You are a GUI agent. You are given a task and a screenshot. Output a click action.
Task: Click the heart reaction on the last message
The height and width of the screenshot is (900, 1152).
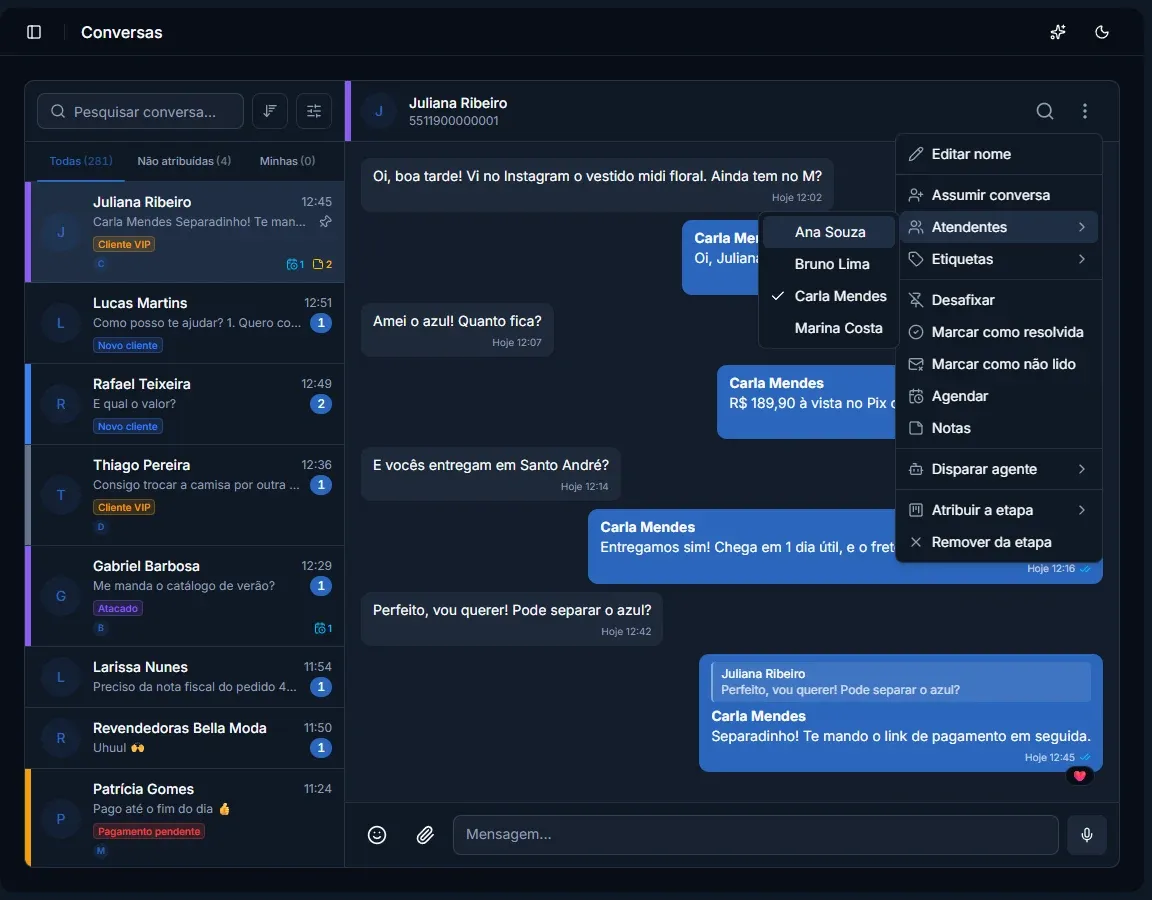pos(1079,775)
